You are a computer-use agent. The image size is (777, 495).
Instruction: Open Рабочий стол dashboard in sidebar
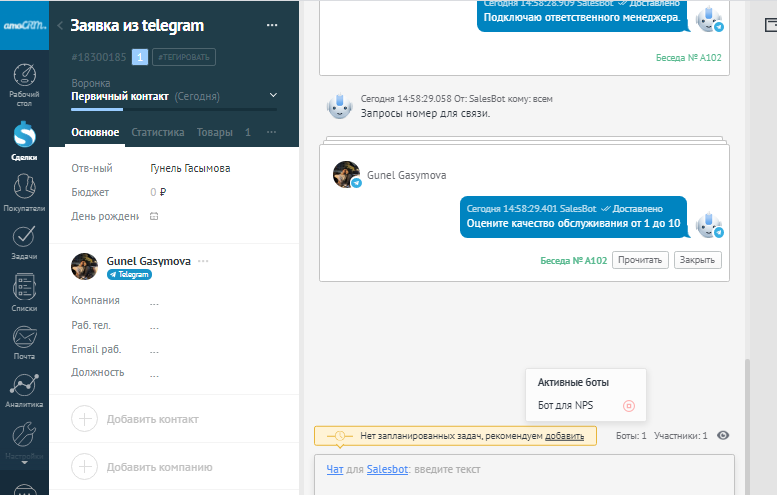tap(24, 82)
